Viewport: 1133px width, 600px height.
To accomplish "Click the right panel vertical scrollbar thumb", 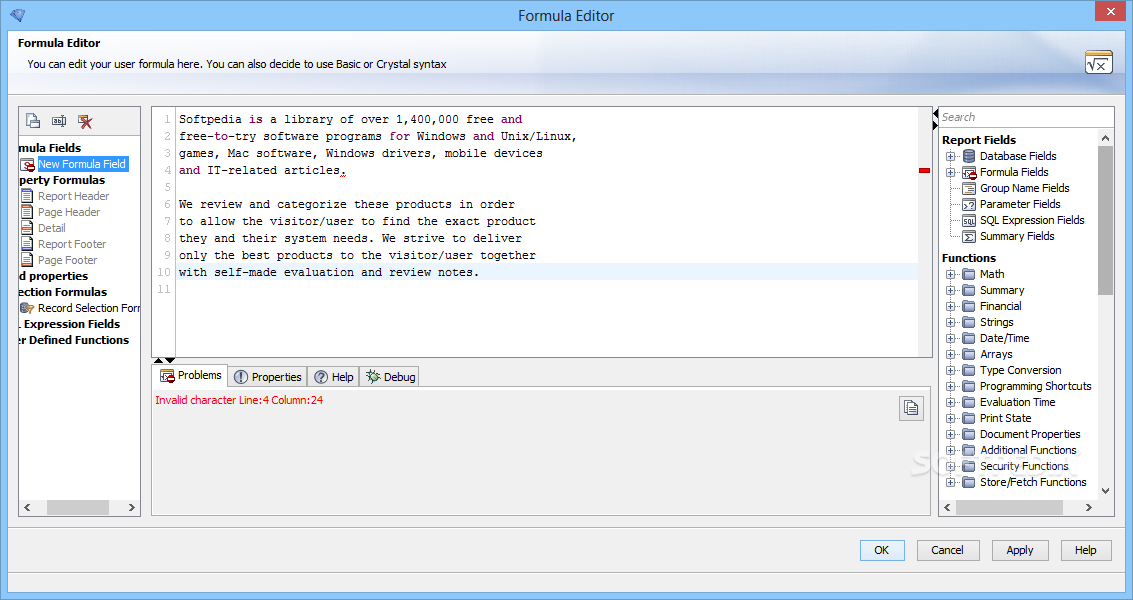I will point(1105,220).
